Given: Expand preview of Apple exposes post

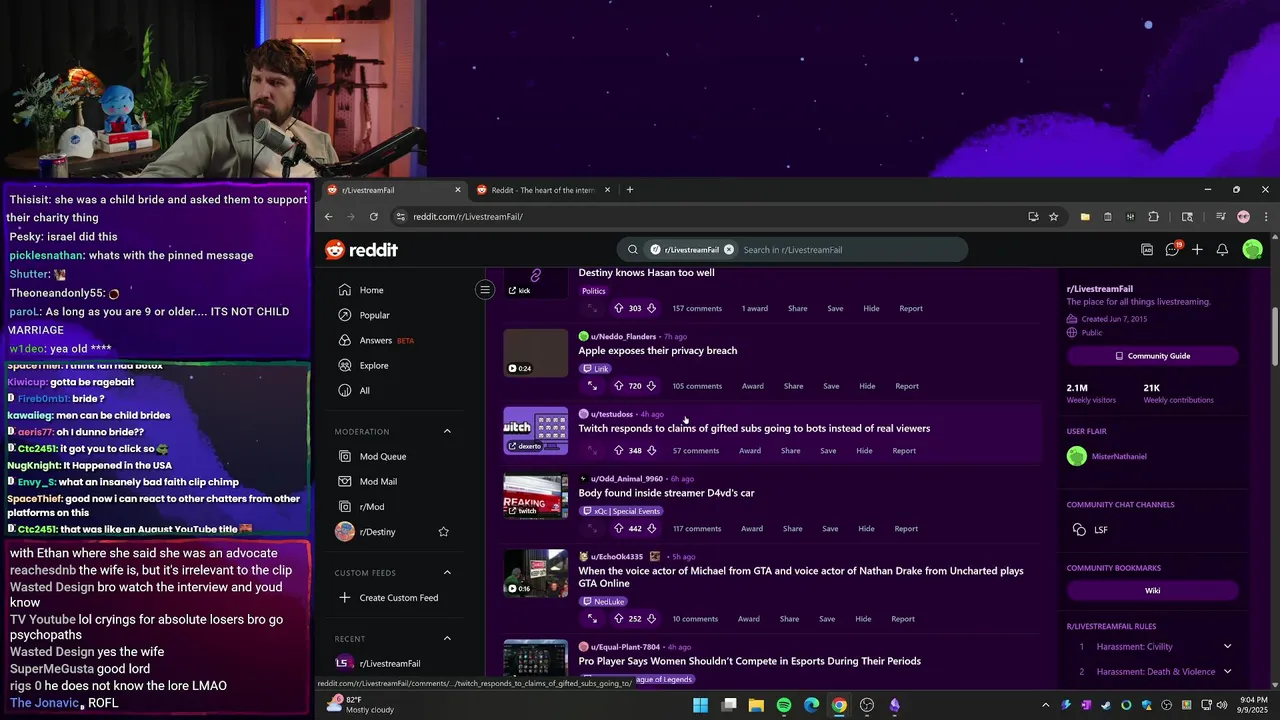Looking at the screenshot, I should (x=592, y=386).
